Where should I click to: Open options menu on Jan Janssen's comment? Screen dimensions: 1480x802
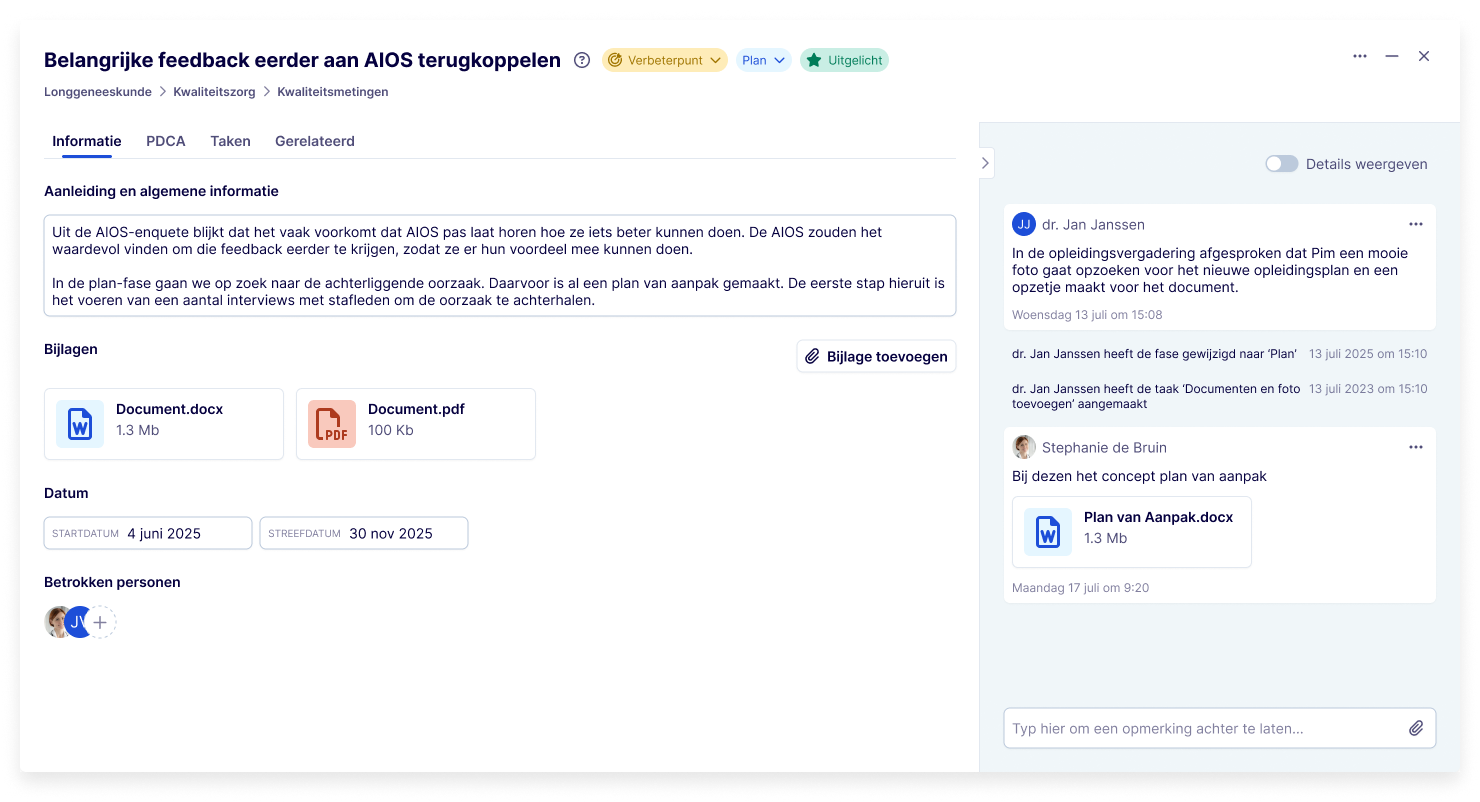tap(1416, 224)
